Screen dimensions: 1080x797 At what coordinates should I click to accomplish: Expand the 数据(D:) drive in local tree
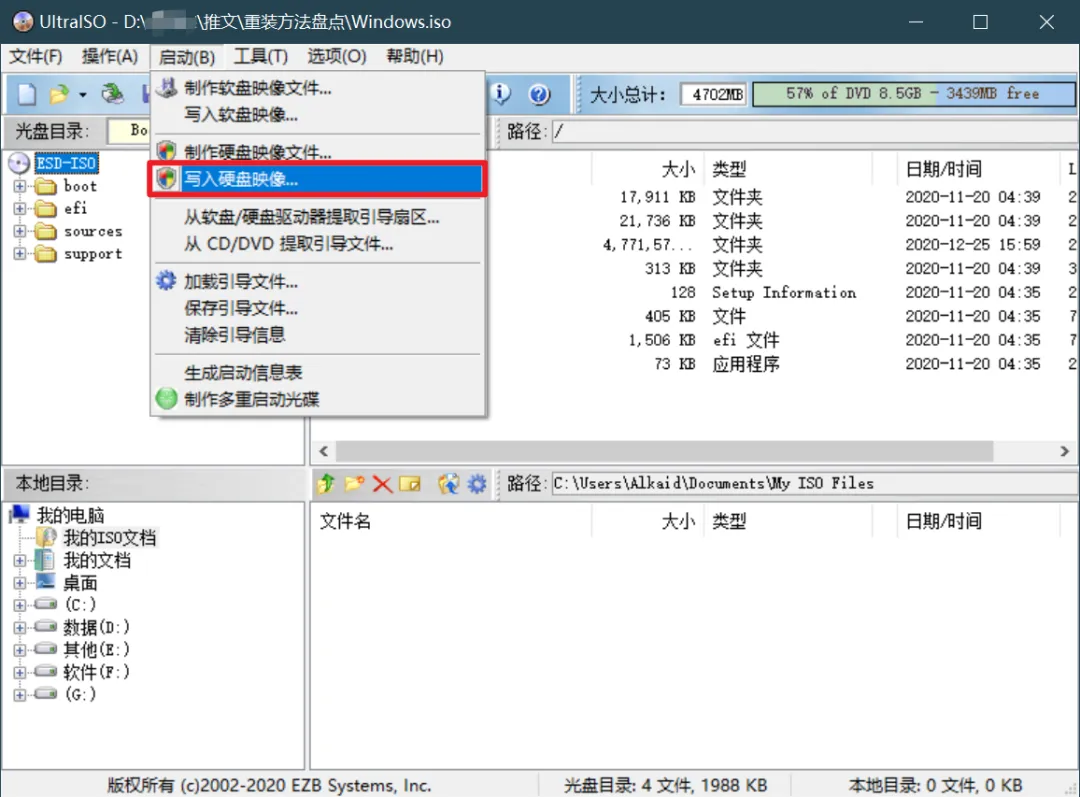click(17, 626)
